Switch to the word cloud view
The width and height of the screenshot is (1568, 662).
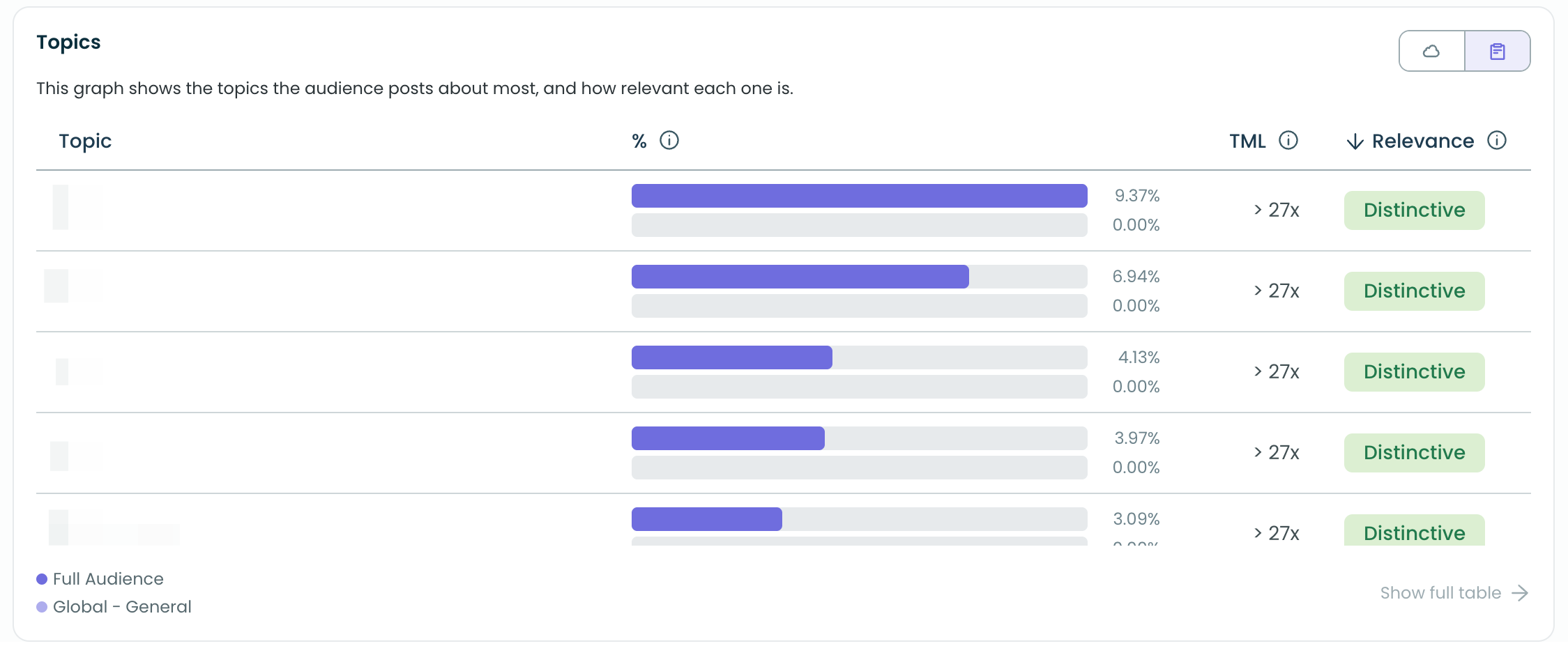[1431, 51]
